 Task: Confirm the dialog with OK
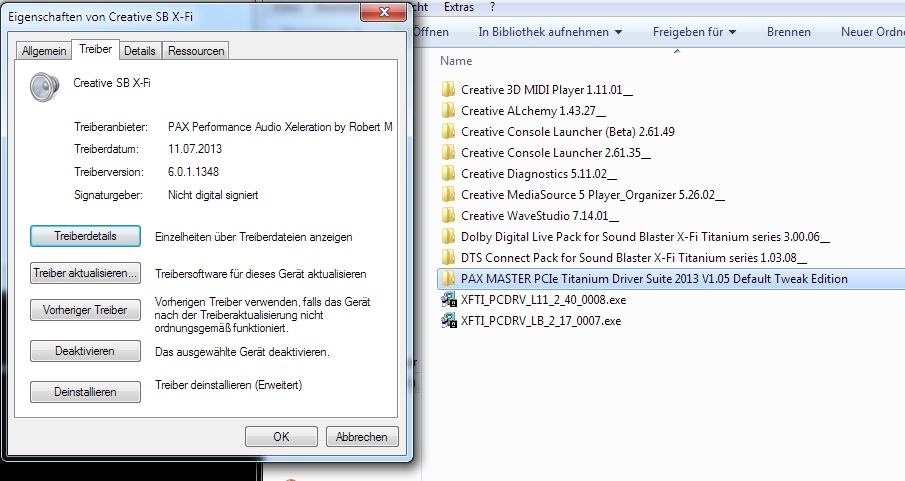tap(281, 437)
